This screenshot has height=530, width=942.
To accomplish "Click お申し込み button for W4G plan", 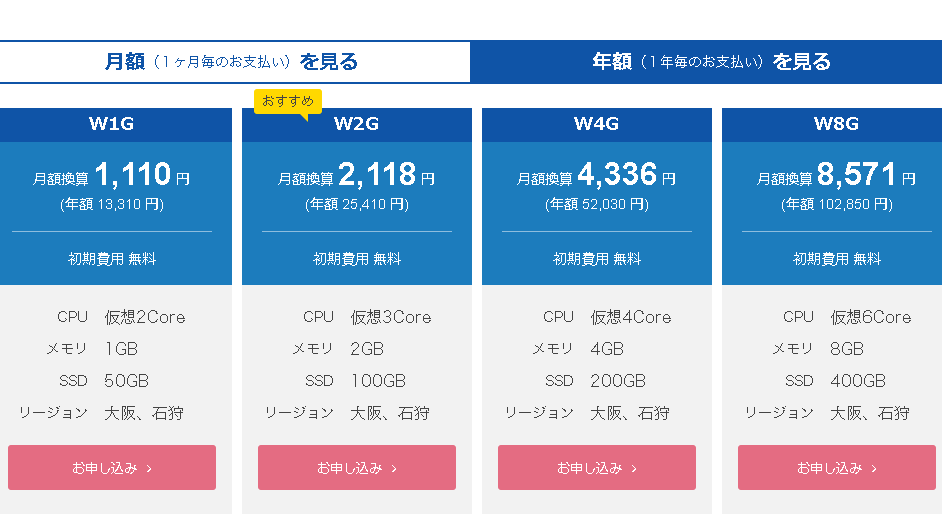I will point(597,467).
